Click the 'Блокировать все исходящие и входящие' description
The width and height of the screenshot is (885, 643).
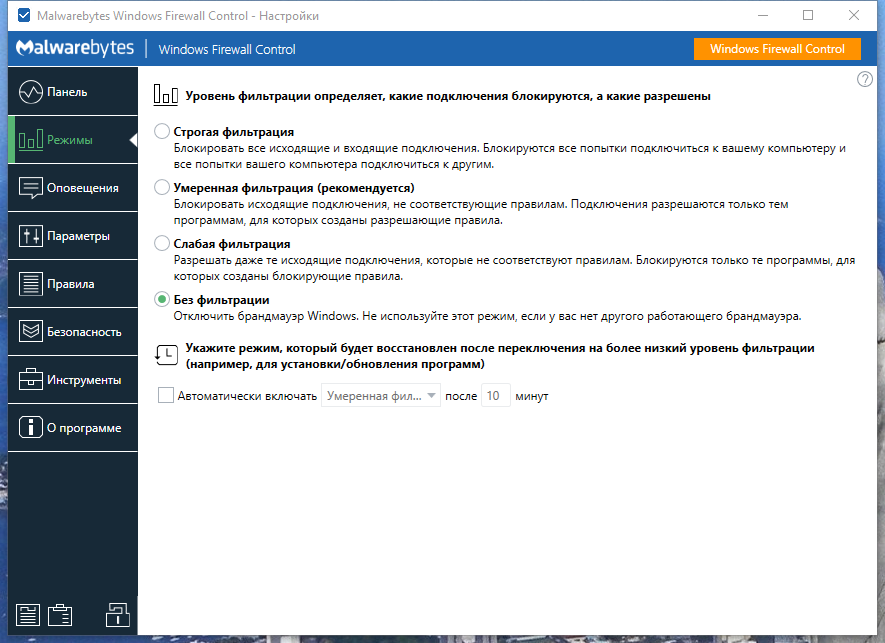point(509,156)
